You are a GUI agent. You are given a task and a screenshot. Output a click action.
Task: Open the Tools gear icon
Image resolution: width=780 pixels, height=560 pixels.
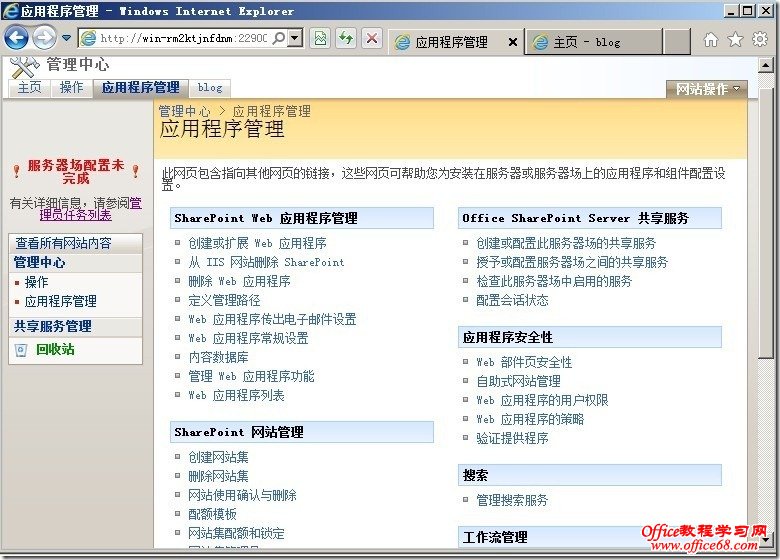pyautogui.click(x=760, y=39)
